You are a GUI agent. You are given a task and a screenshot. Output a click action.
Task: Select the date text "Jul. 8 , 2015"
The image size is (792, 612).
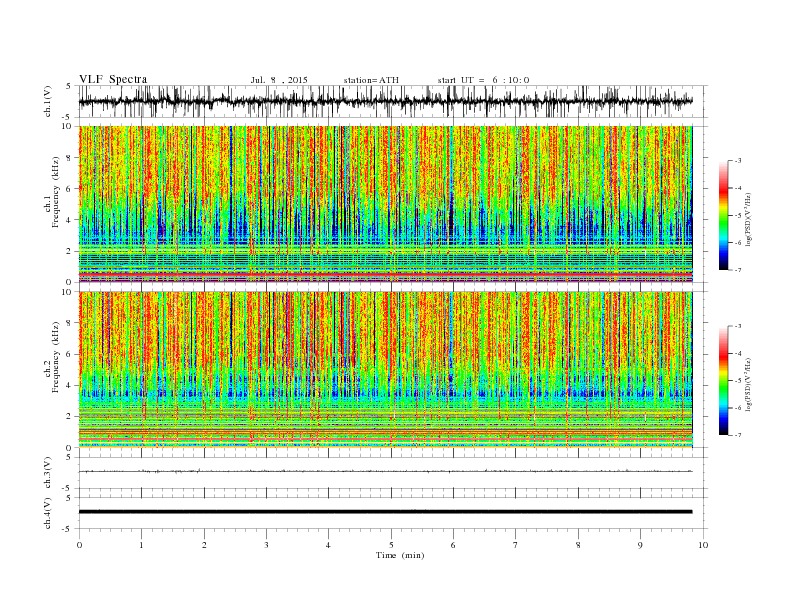point(279,80)
